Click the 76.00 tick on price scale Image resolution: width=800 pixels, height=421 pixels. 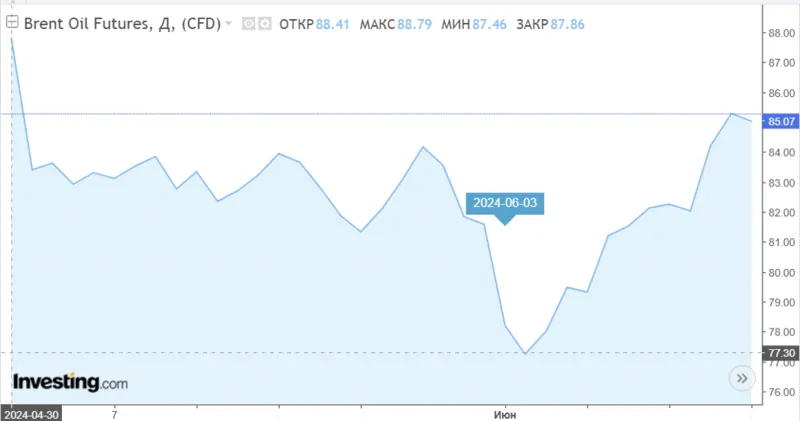click(780, 392)
